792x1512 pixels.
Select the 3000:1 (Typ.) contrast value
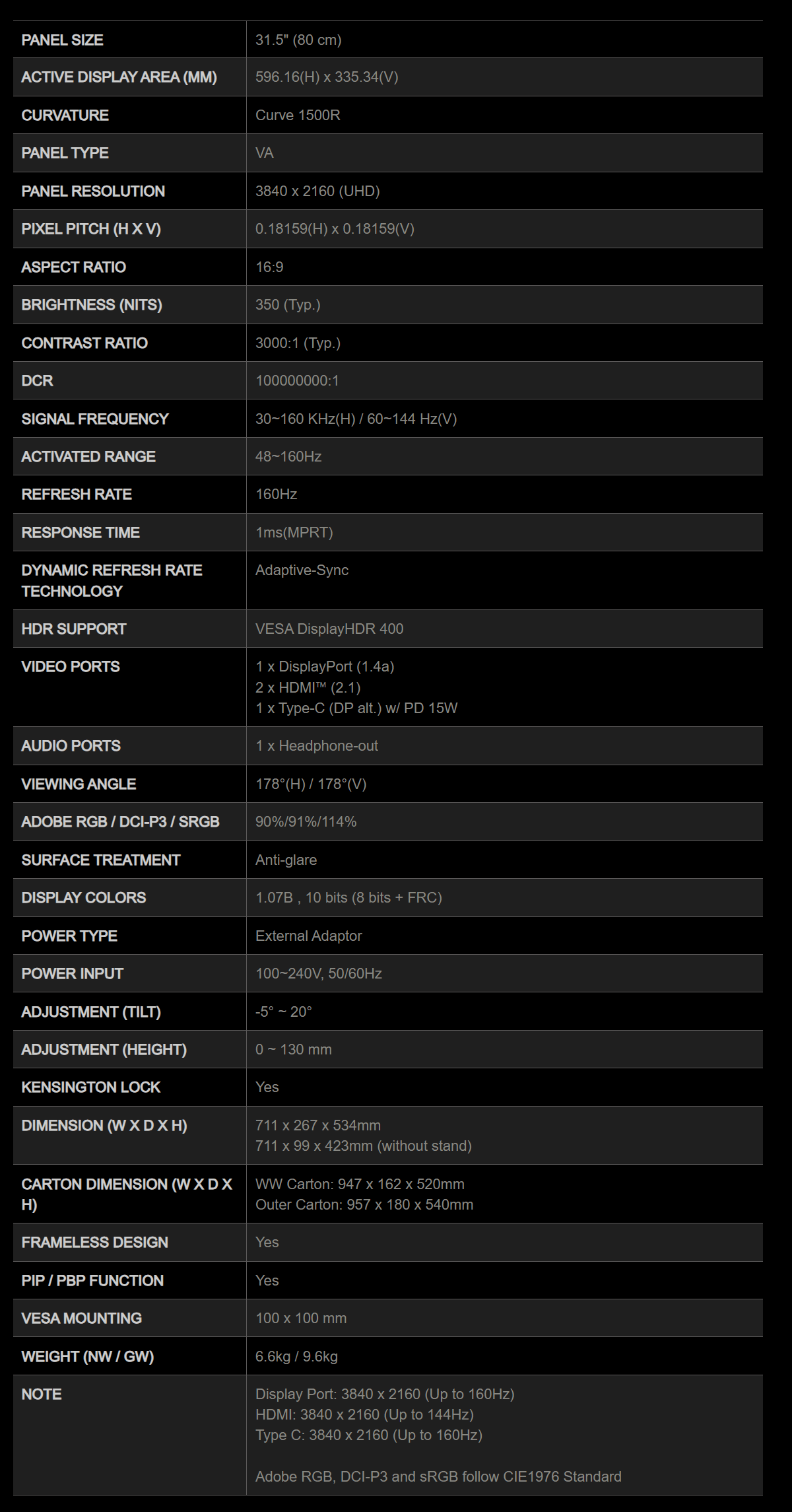tap(298, 343)
